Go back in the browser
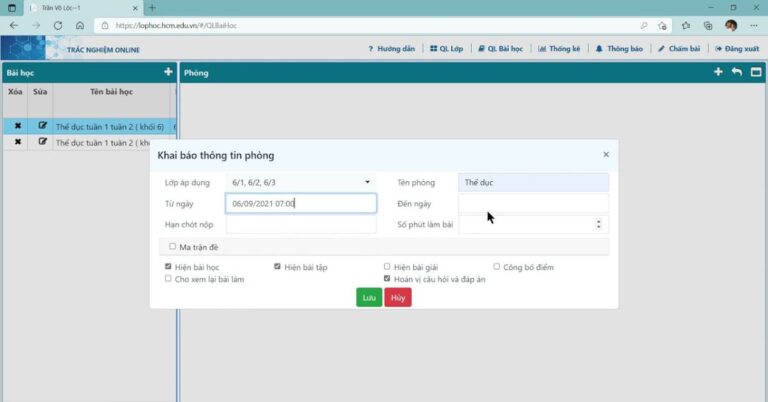This screenshot has height=402, width=768. (x=14, y=25)
